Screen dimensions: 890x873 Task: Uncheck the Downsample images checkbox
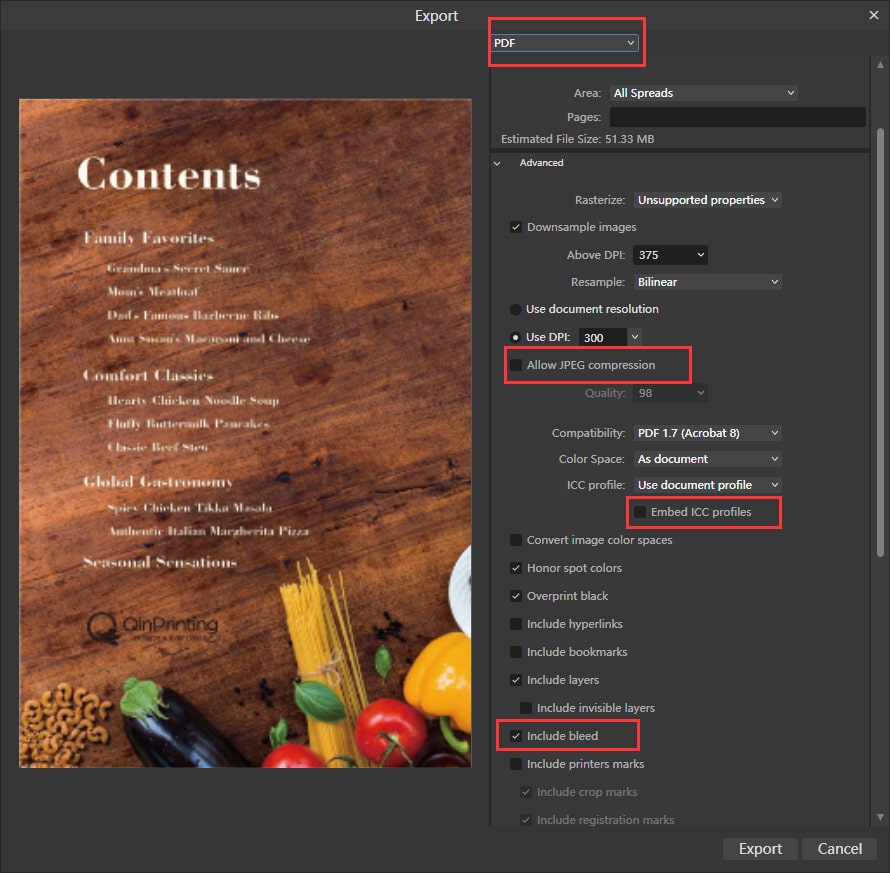click(x=516, y=227)
